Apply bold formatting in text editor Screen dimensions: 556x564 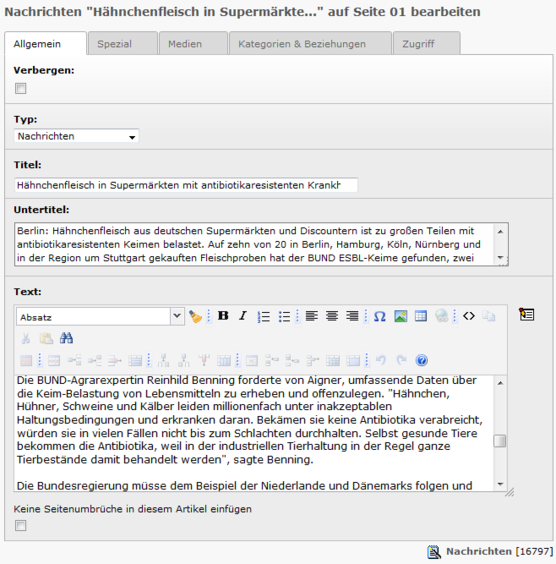point(223,316)
